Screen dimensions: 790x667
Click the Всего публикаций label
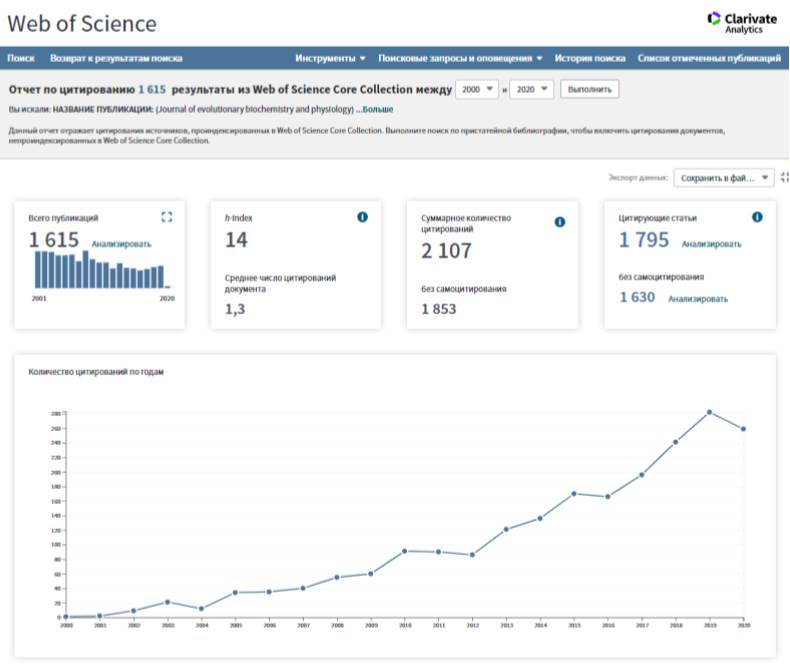tap(63, 218)
